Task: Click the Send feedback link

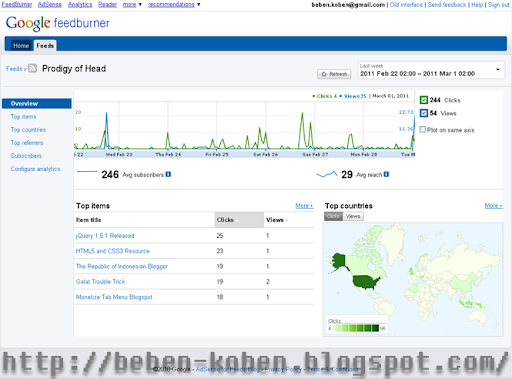Action: [x=447, y=5]
